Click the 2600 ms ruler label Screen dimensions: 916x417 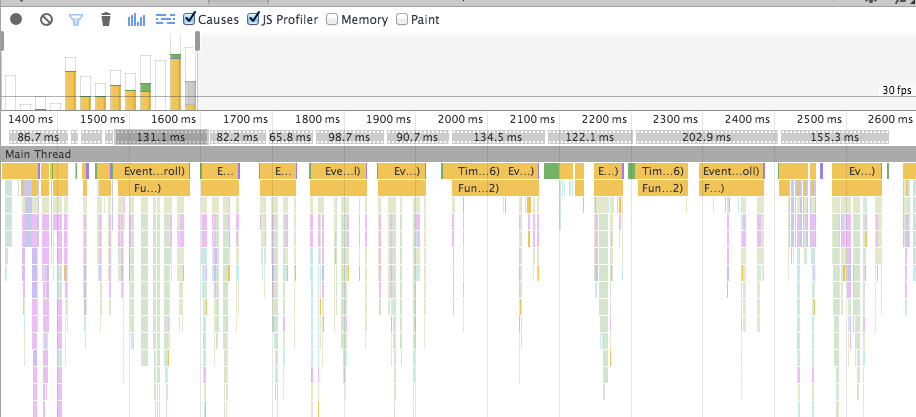coord(890,119)
